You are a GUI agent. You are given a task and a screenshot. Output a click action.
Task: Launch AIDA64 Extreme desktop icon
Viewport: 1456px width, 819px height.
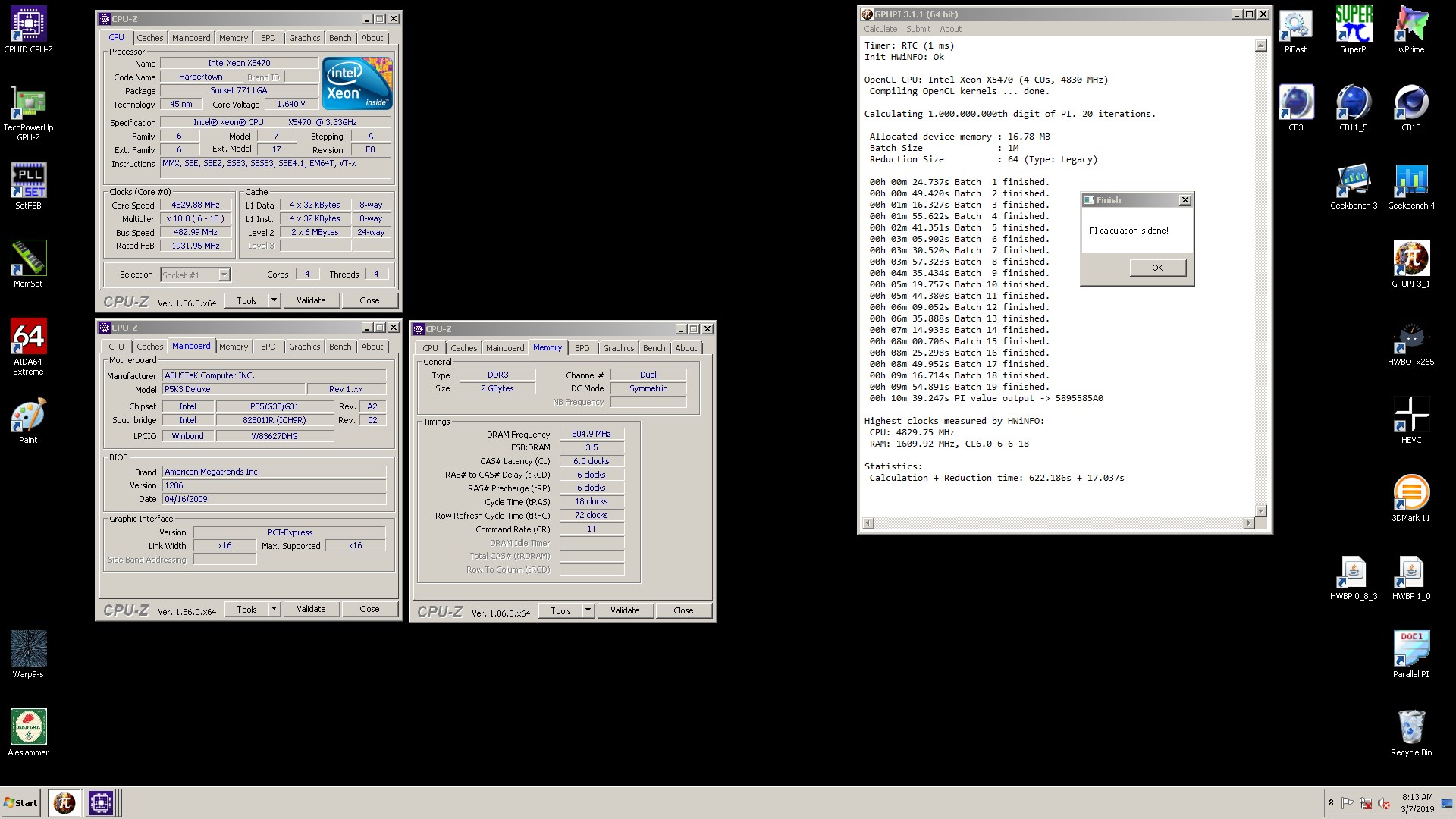pyautogui.click(x=28, y=347)
